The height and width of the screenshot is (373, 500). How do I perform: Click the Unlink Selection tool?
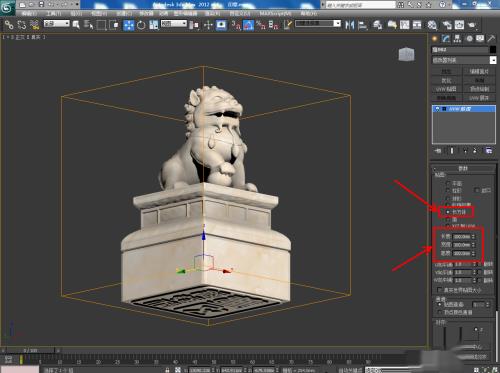click(22, 25)
